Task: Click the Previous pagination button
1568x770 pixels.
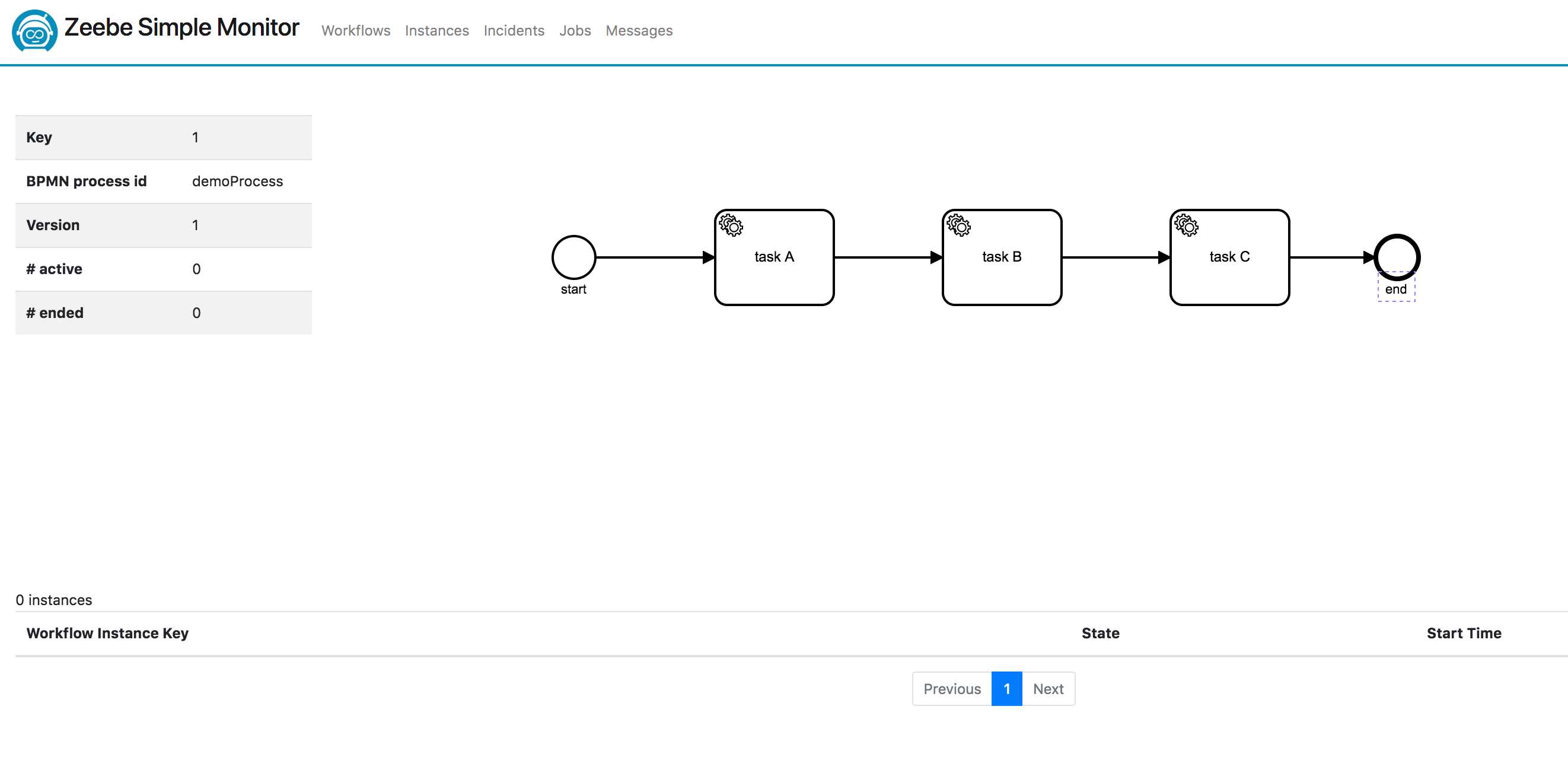Action: (x=952, y=688)
